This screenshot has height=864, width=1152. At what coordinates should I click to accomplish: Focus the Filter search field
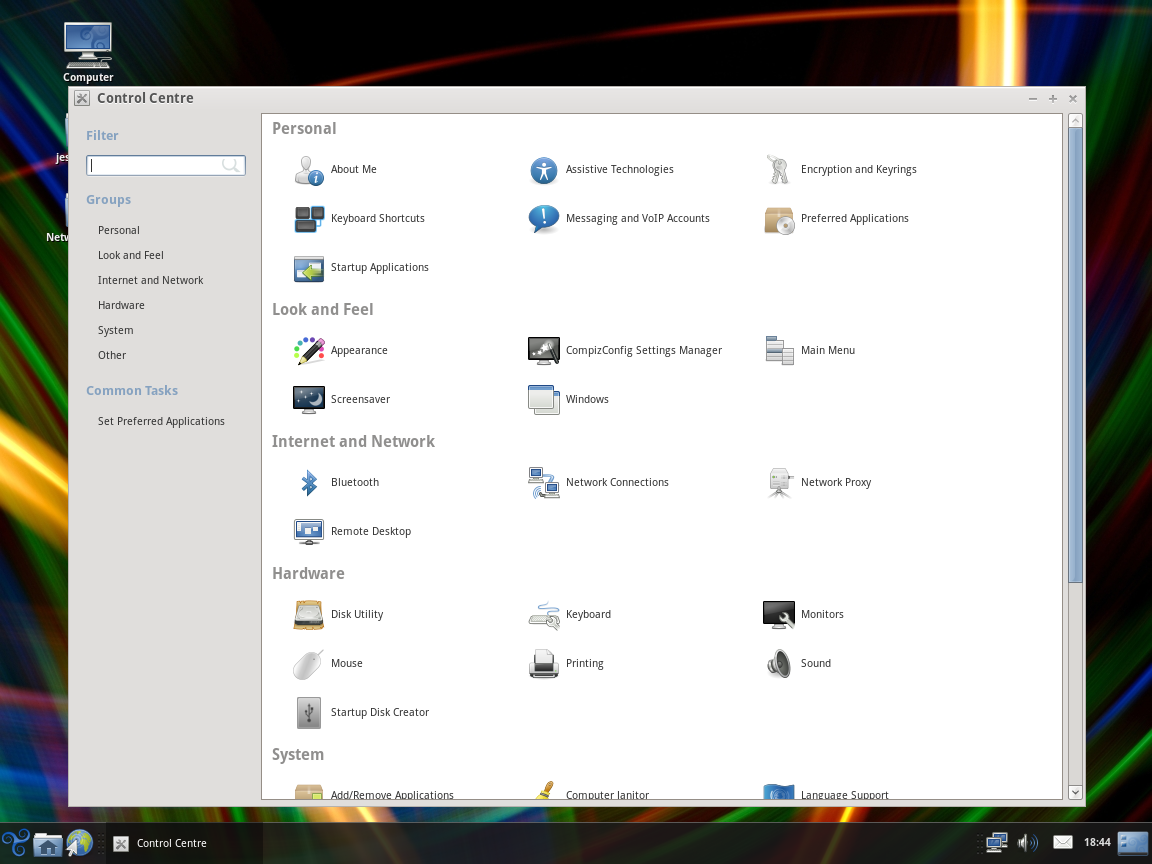(x=165, y=165)
